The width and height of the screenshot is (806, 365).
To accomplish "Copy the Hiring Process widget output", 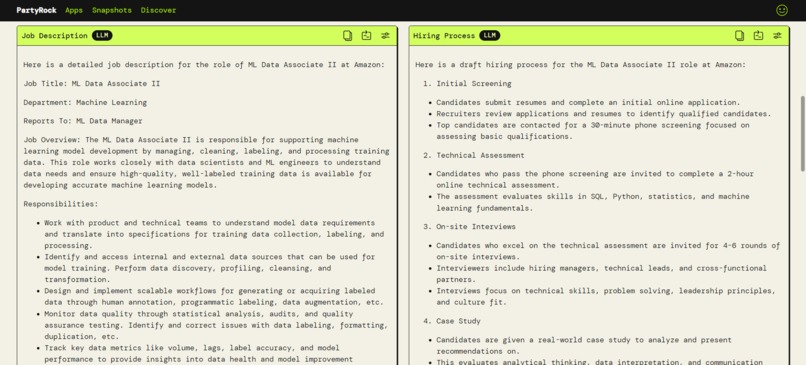I will coord(739,35).
